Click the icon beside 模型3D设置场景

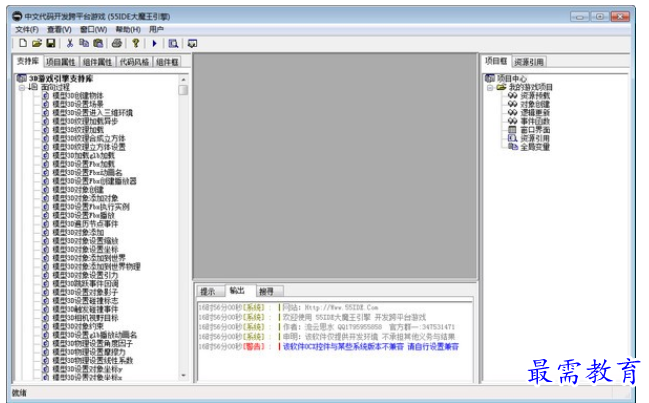(46, 104)
